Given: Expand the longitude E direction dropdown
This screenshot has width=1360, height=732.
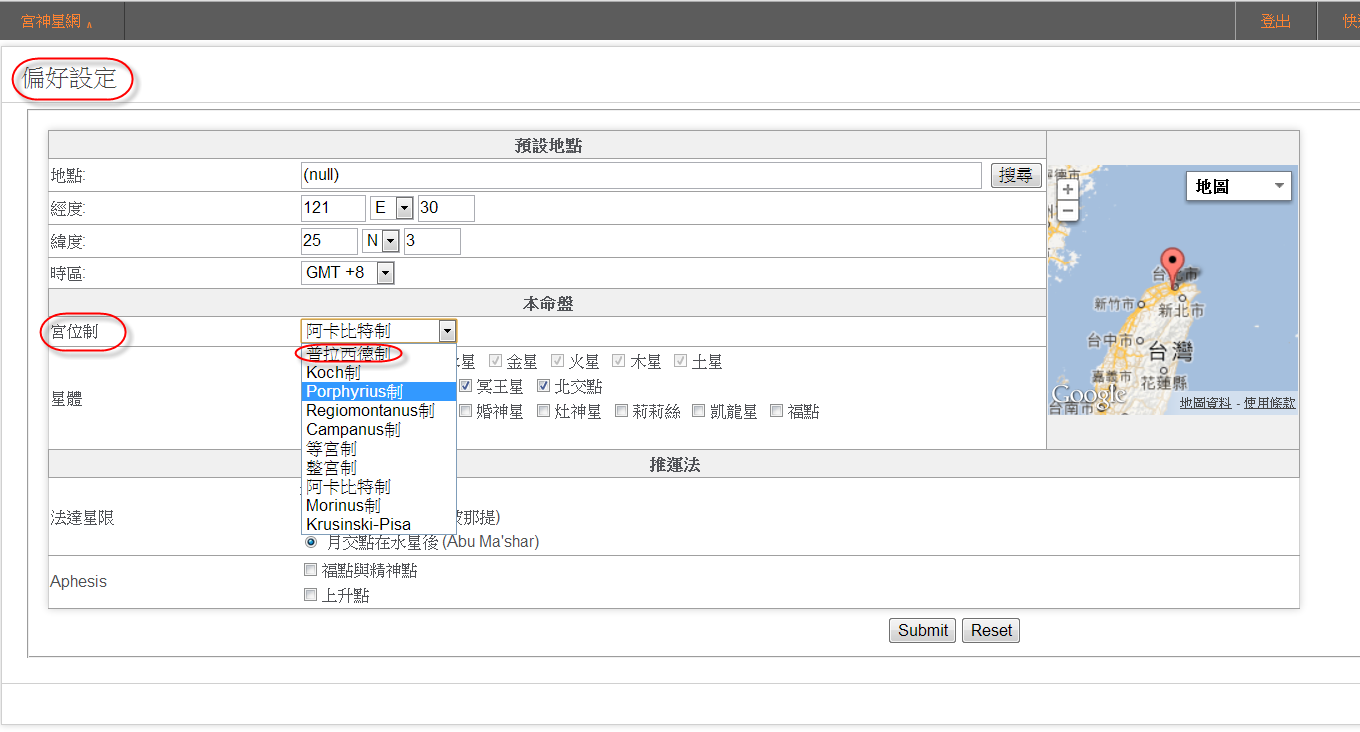Looking at the screenshot, I should 404,208.
